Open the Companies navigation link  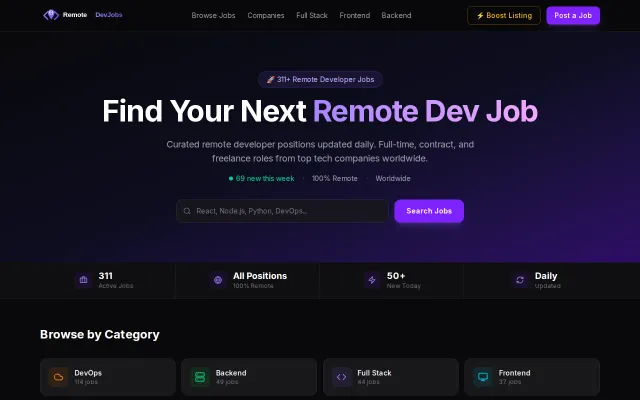pos(266,16)
